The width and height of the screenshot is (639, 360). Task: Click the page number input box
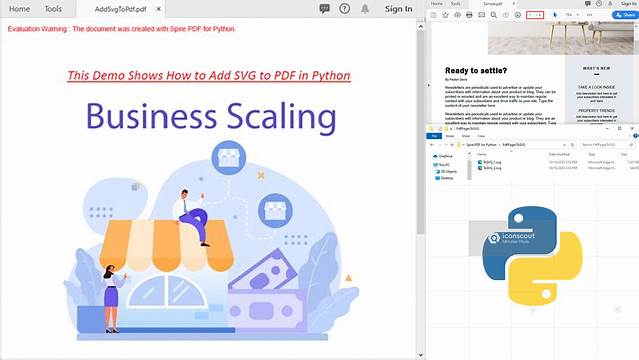[535, 15]
